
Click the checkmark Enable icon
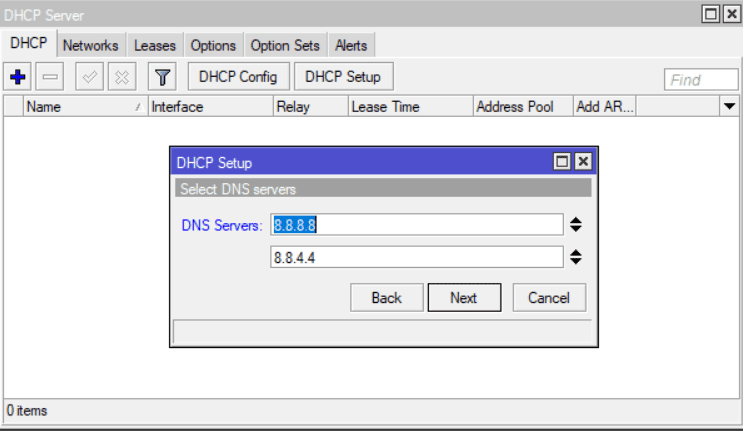(x=90, y=76)
